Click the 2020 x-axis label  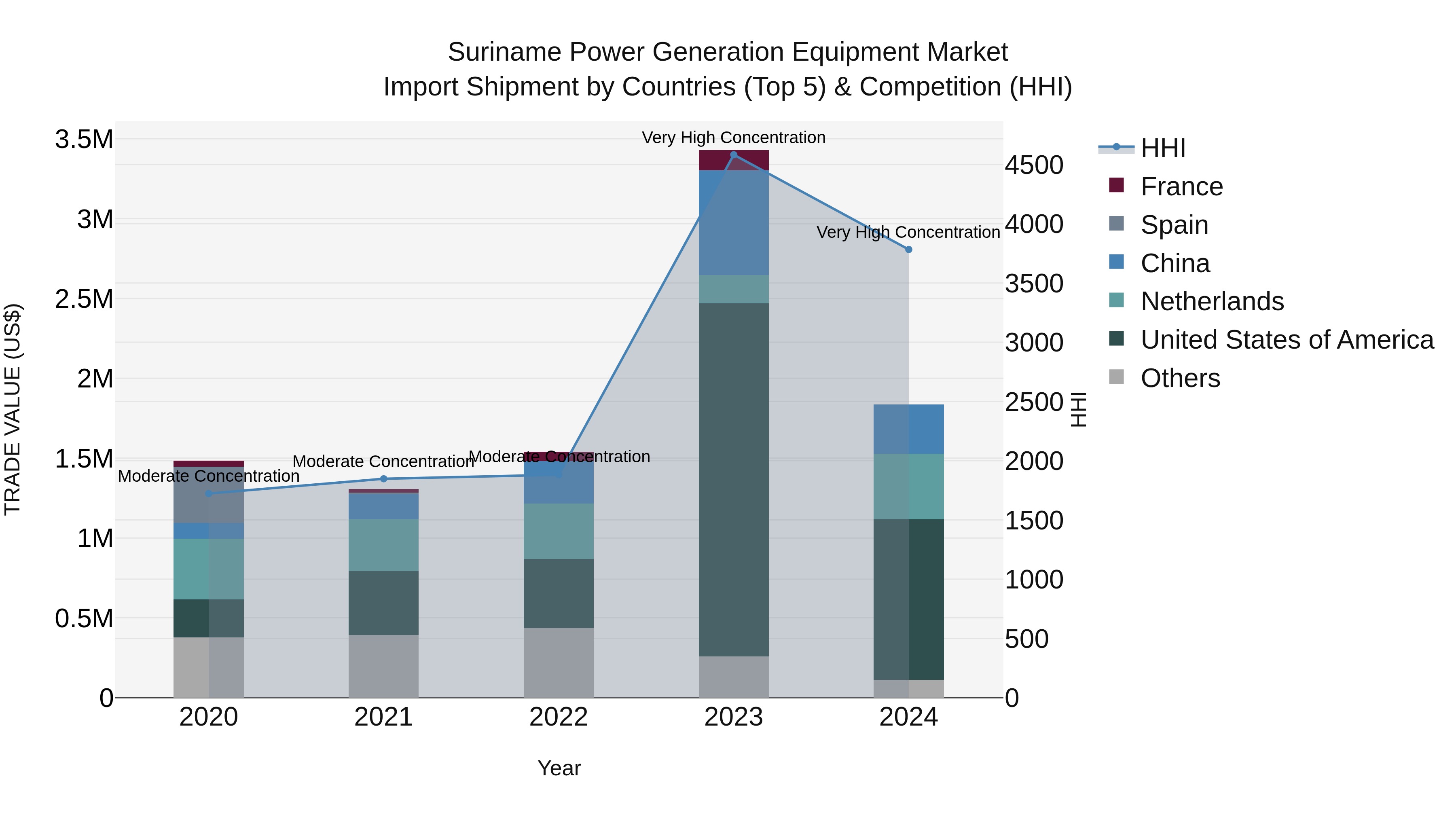209,717
